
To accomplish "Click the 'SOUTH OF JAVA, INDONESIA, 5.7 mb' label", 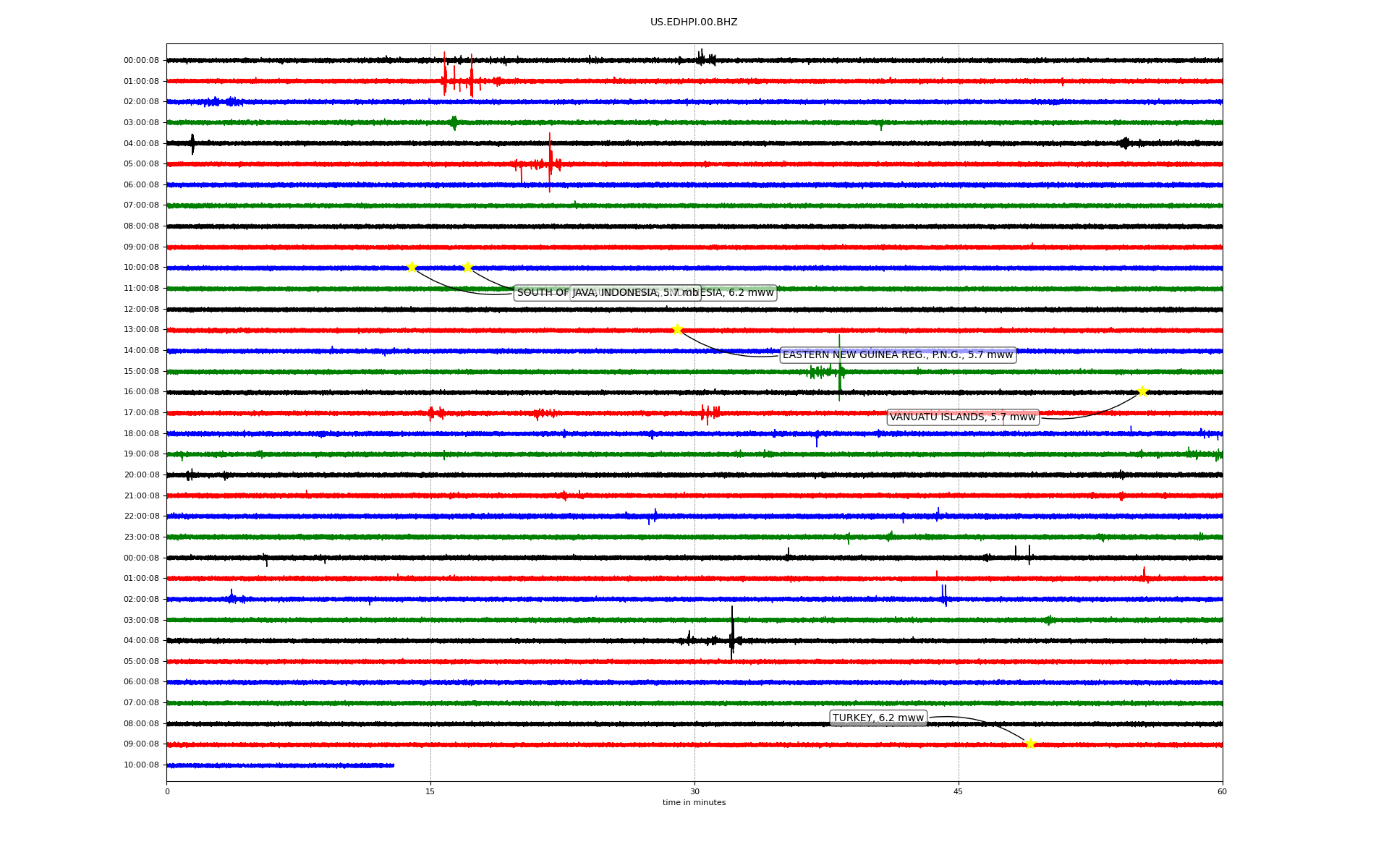I will click(608, 293).
